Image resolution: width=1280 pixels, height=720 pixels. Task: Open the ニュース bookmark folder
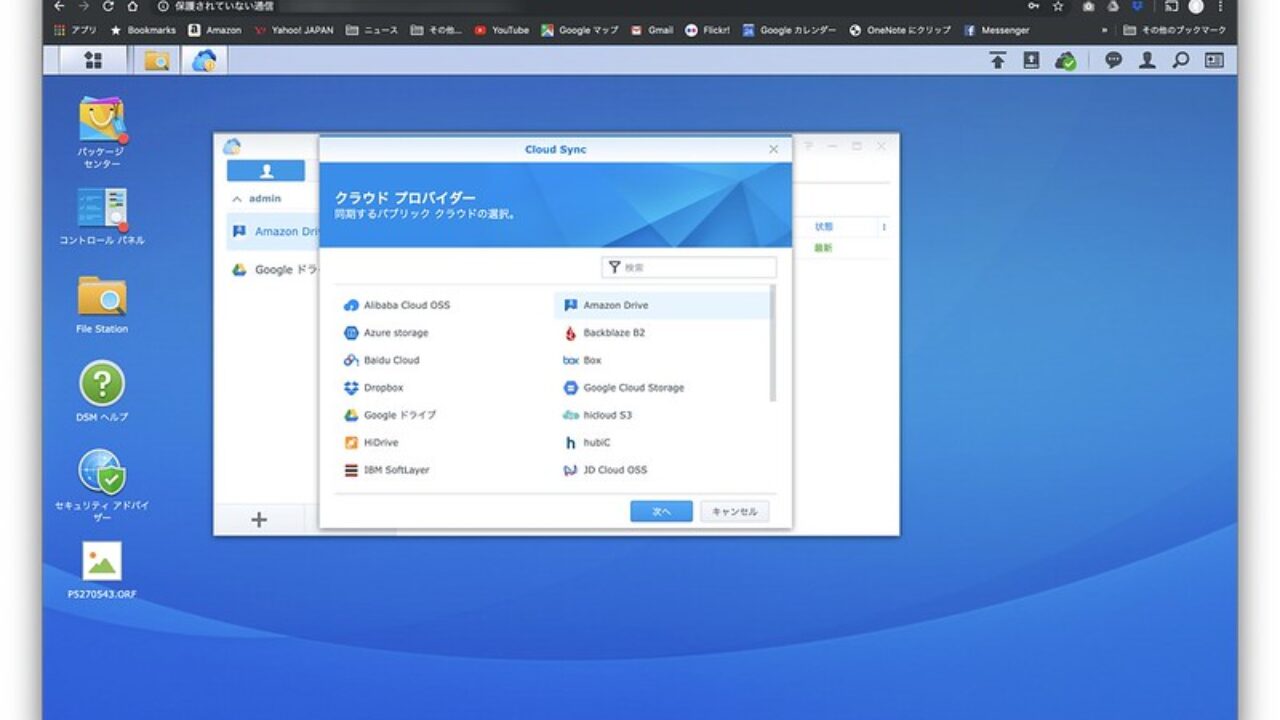point(372,30)
